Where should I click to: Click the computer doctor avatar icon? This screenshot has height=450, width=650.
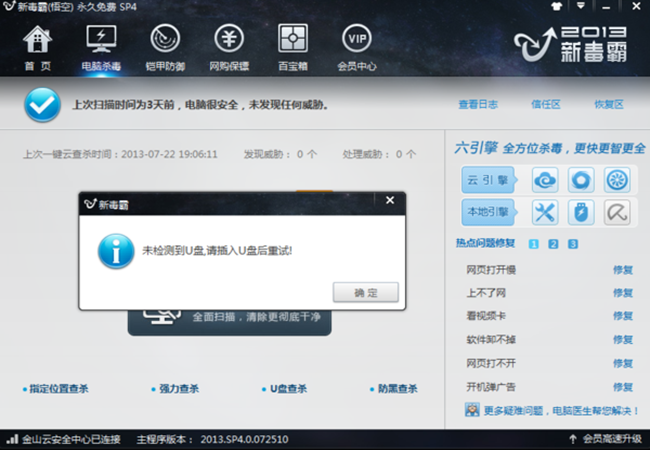[472, 410]
